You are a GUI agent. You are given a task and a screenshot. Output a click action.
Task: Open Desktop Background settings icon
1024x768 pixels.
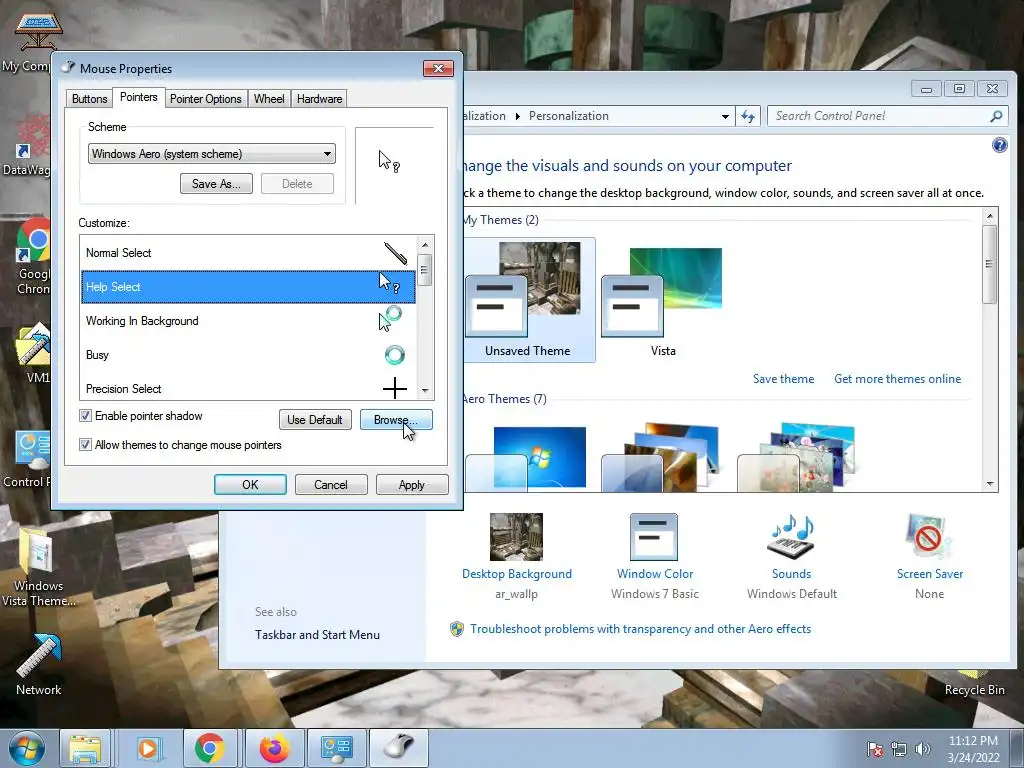click(517, 537)
